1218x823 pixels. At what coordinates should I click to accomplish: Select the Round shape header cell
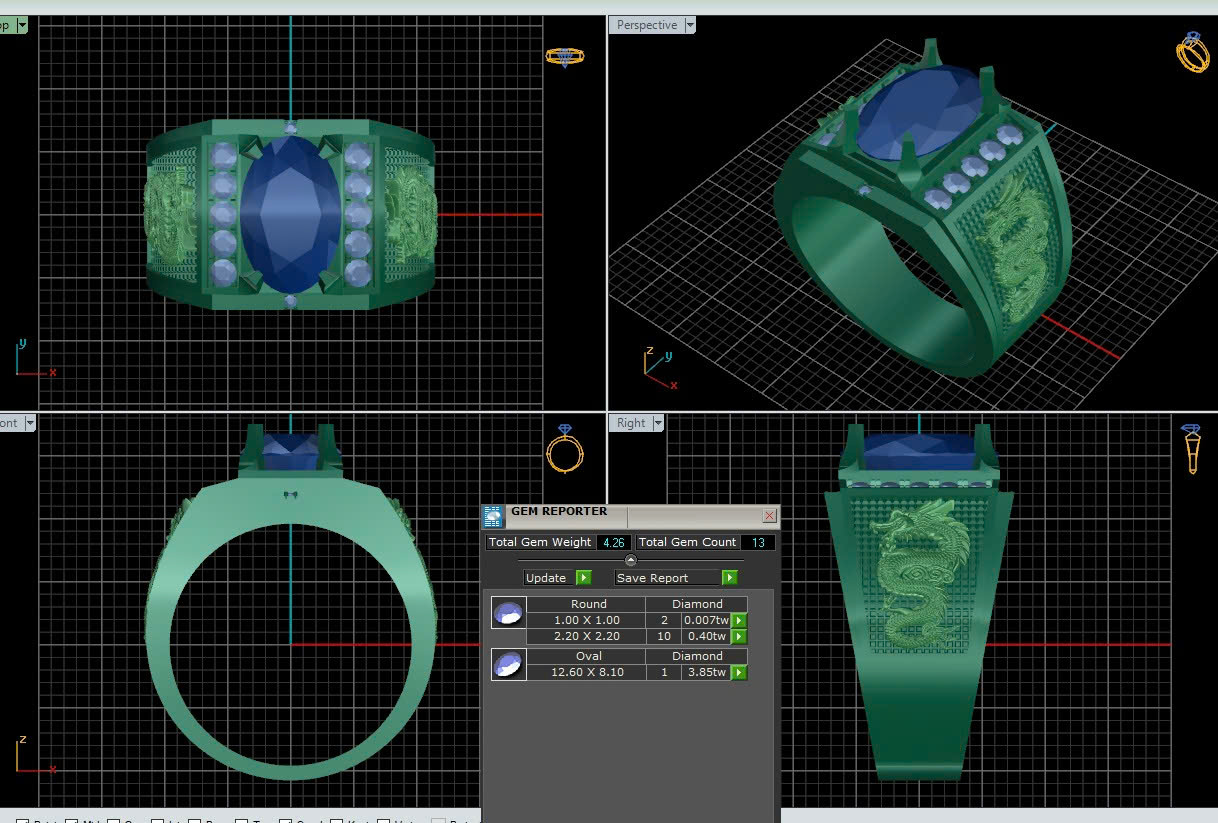tap(588, 604)
